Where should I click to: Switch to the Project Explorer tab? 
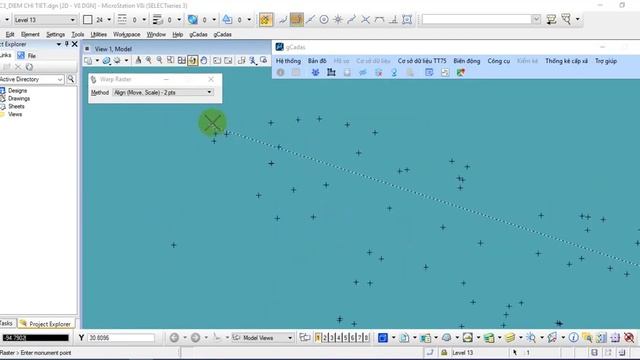pos(46,324)
